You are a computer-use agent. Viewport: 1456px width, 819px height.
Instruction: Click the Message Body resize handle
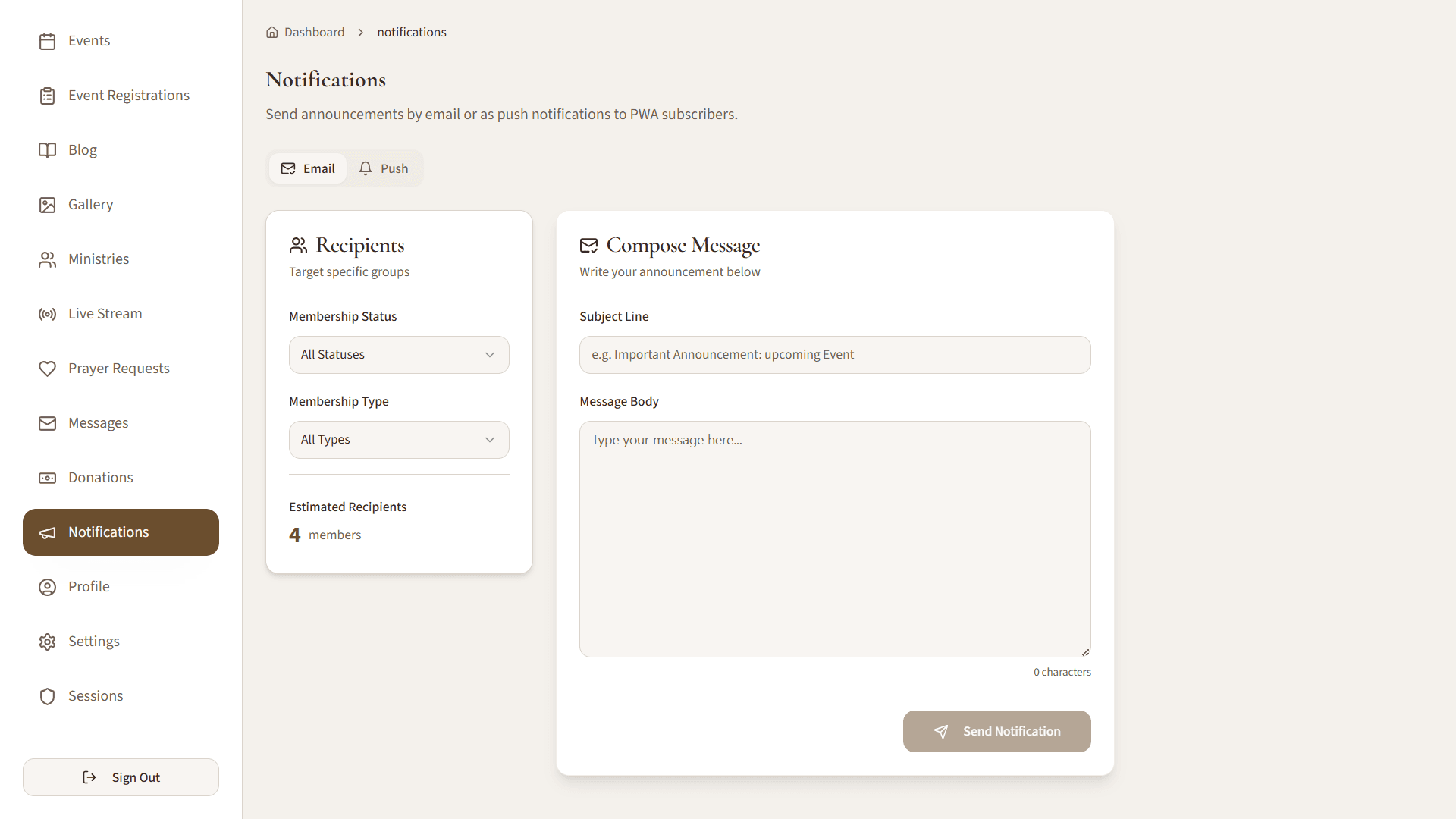[1086, 652]
